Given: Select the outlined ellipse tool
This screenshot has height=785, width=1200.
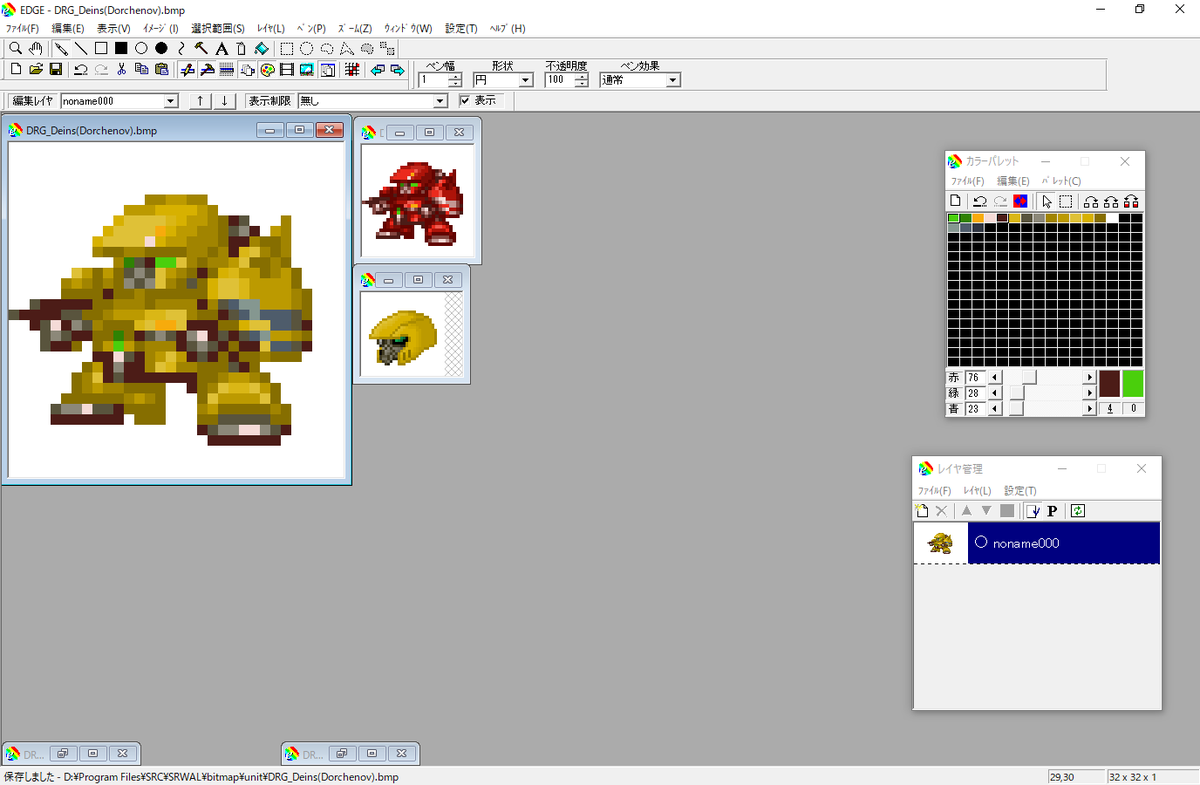Looking at the screenshot, I should click(141, 48).
